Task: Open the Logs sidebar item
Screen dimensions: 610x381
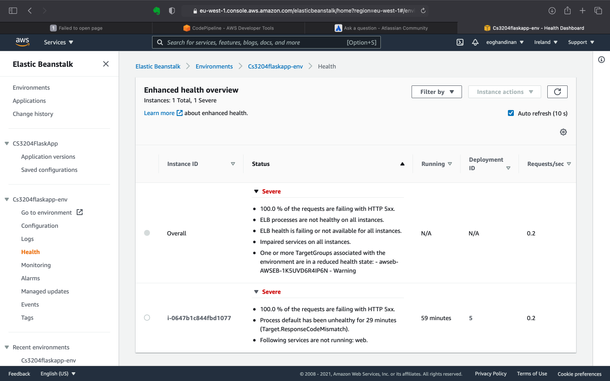Action: [x=27, y=239]
